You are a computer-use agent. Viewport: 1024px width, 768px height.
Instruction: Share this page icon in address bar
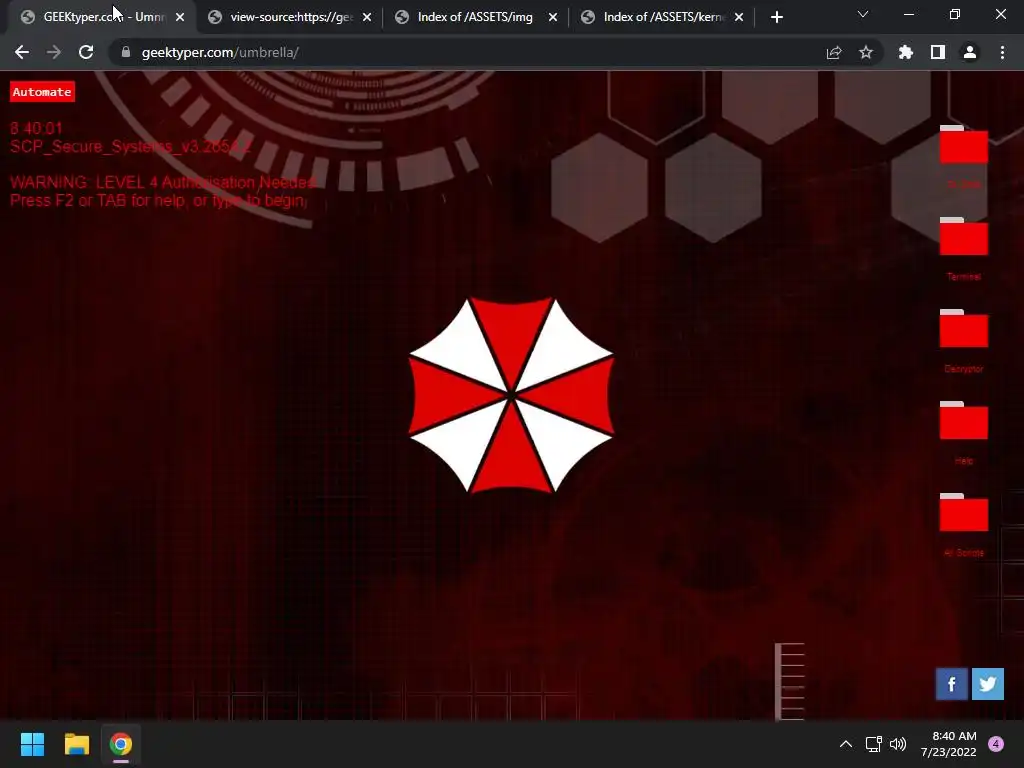click(834, 52)
